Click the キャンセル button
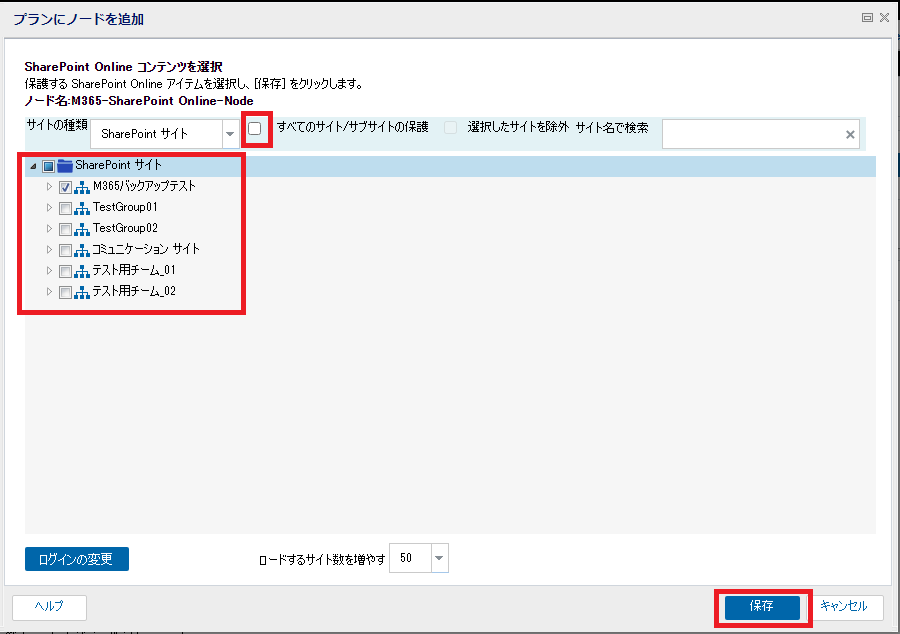The width and height of the screenshot is (900, 634). coord(843,607)
